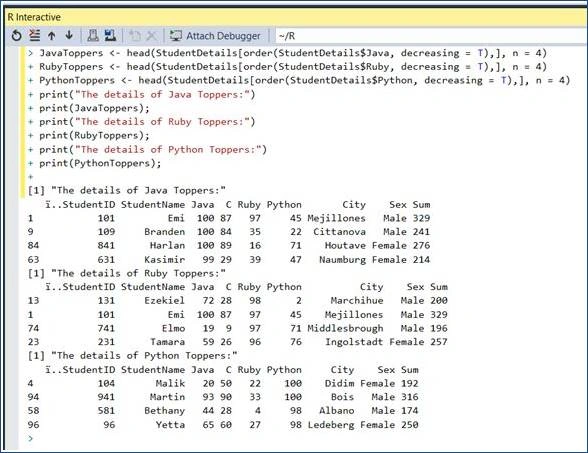
Task: Select the R Interactive window title tab
Action: pos(34,17)
